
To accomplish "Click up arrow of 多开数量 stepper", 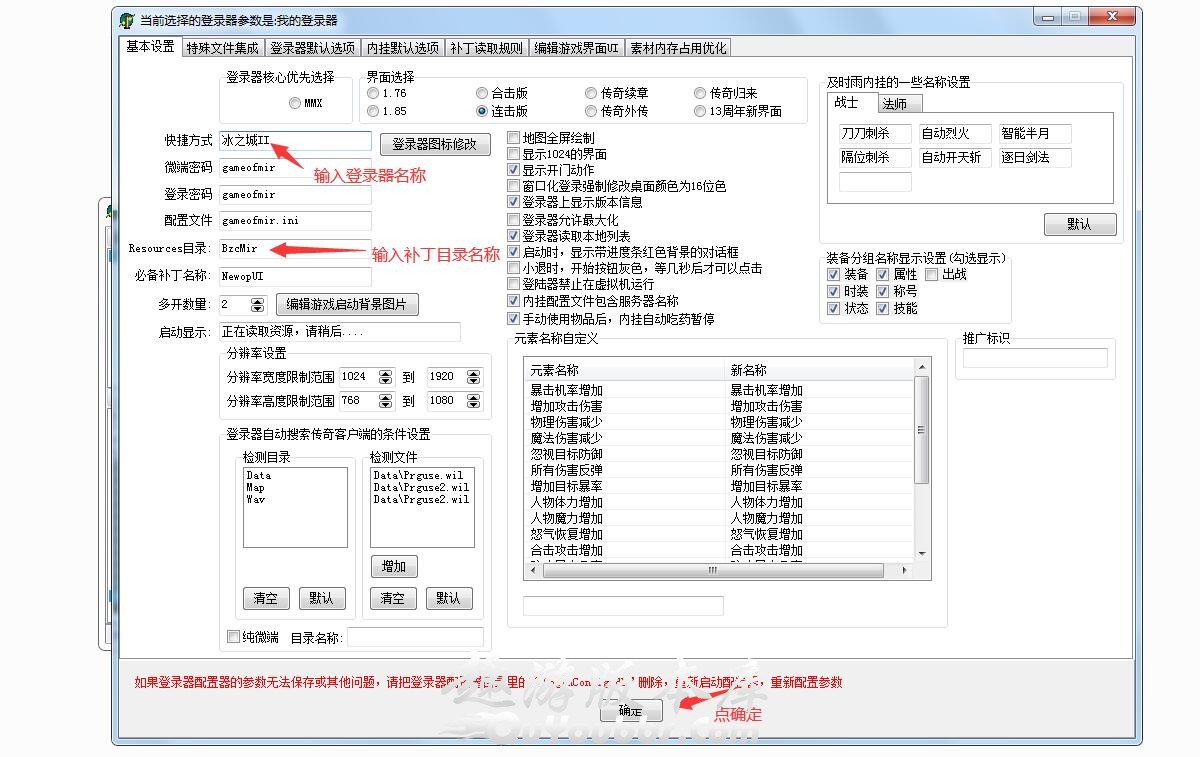I will (x=257, y=300).
